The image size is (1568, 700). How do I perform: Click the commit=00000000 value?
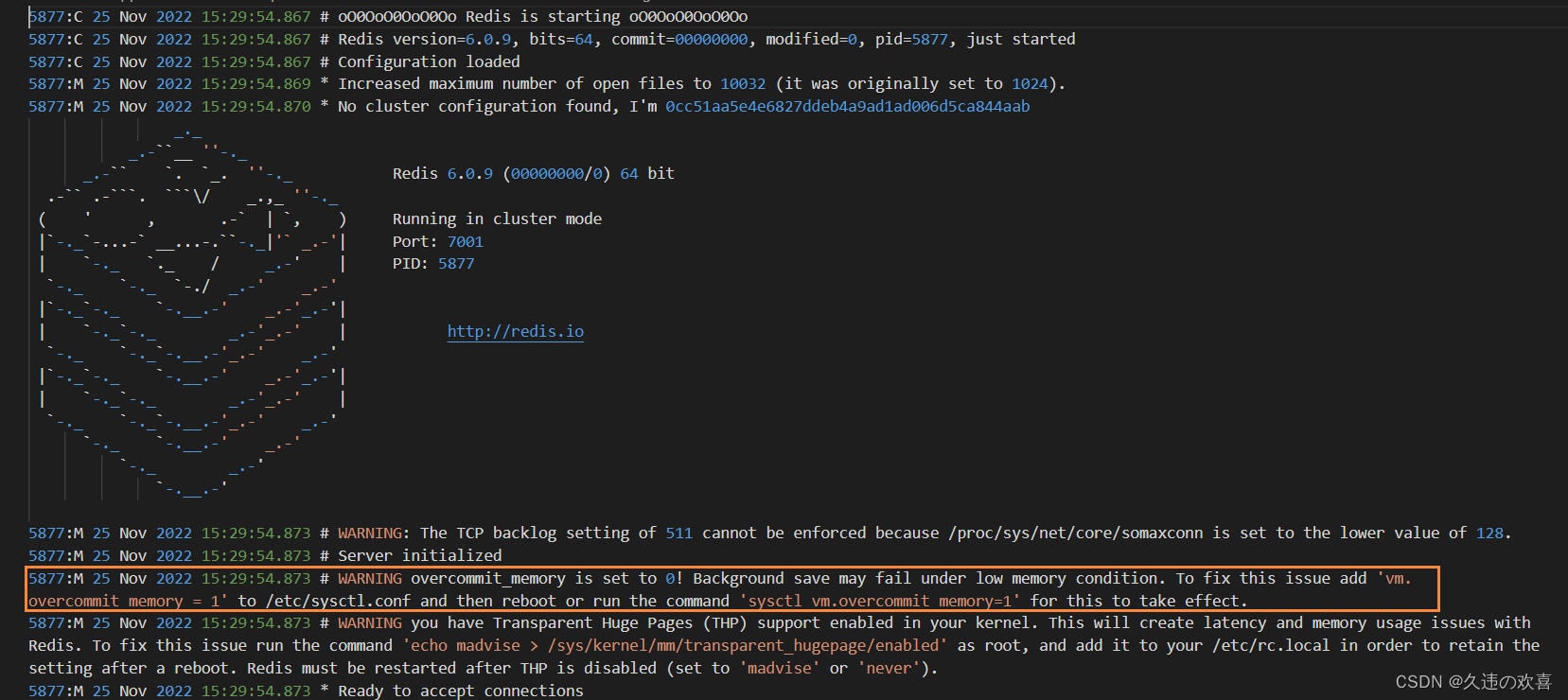click(679, 39)
